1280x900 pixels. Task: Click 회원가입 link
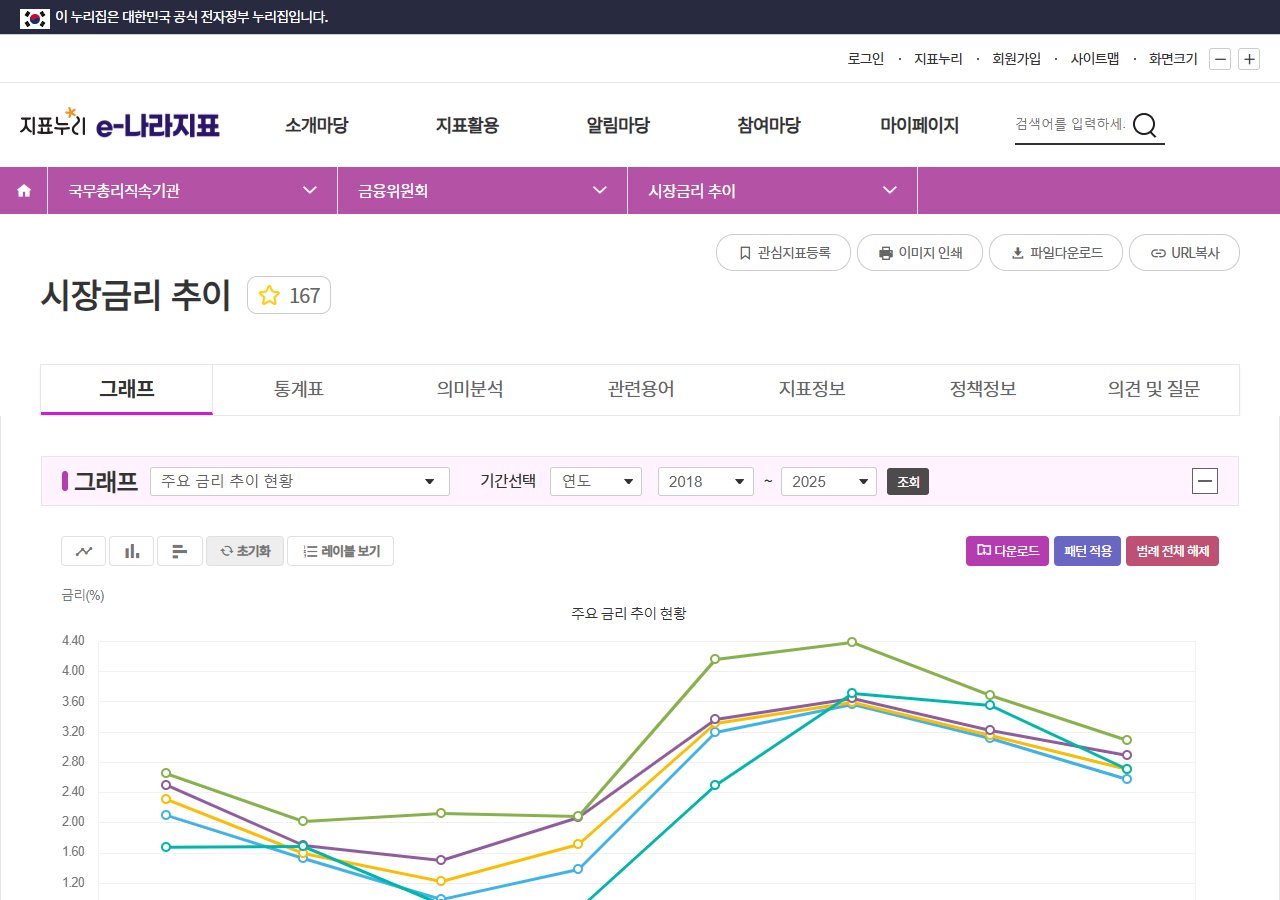1017,59
